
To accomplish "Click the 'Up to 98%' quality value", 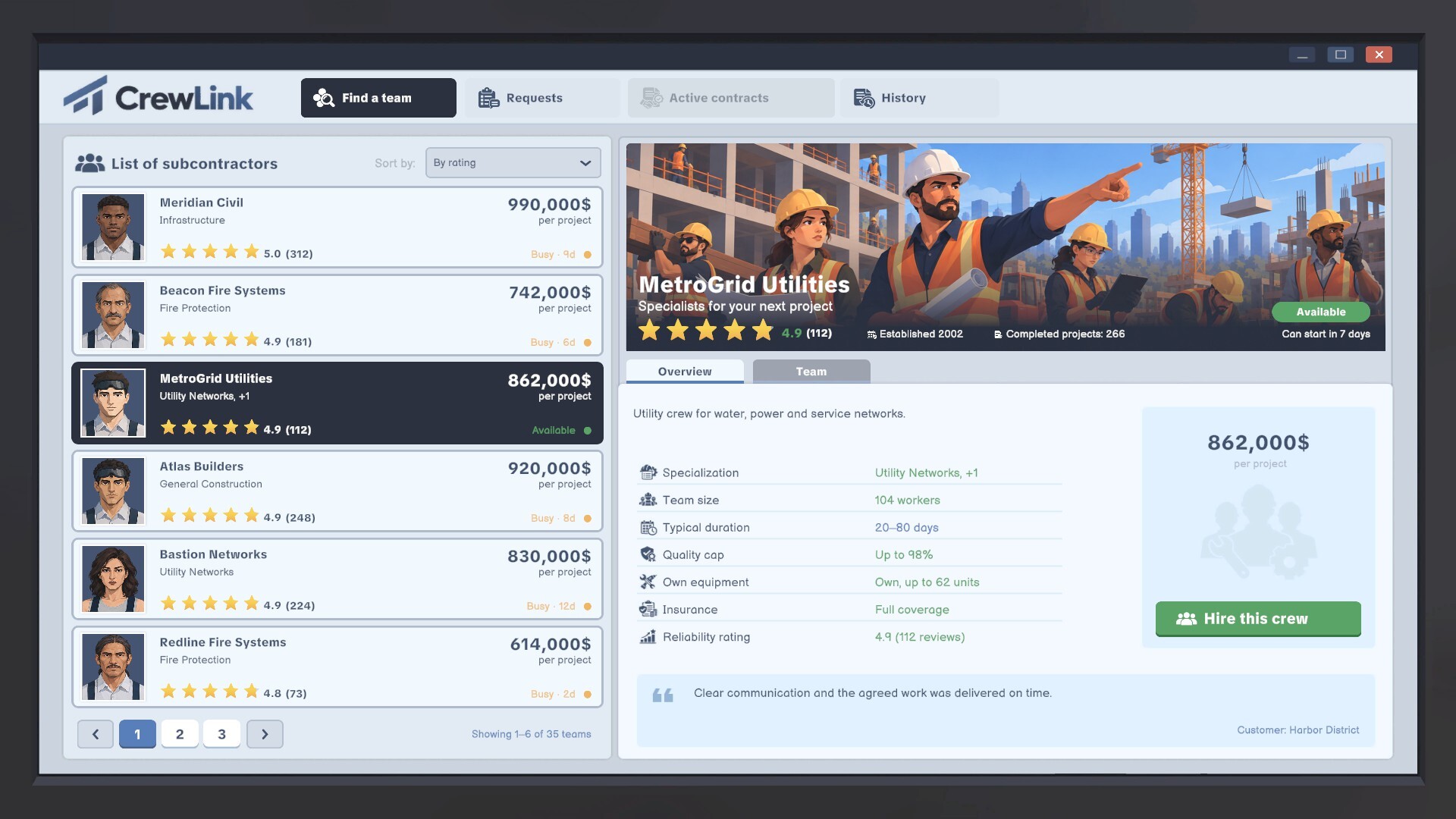I will pyautogui.click(x=904, y=554).
